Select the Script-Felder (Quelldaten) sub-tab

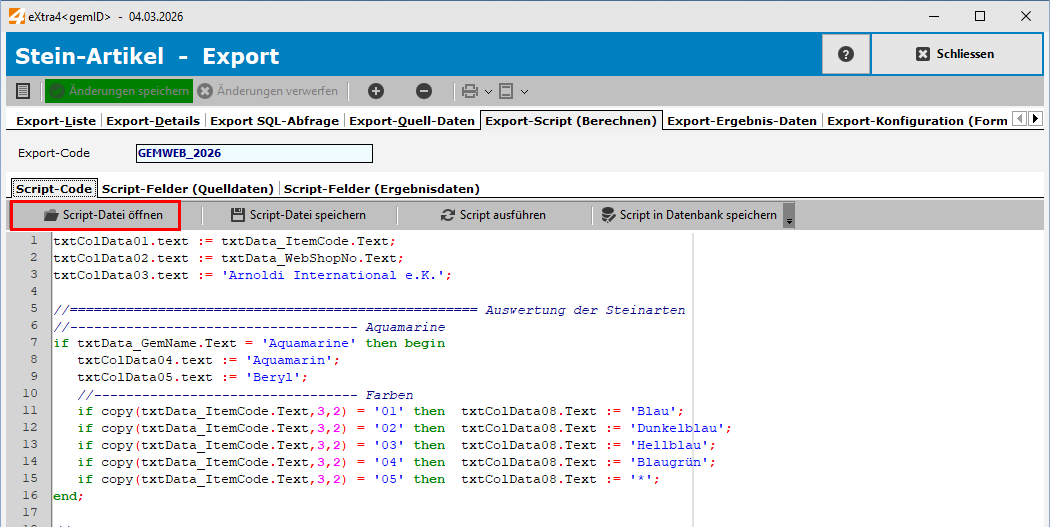pos(188,188)
